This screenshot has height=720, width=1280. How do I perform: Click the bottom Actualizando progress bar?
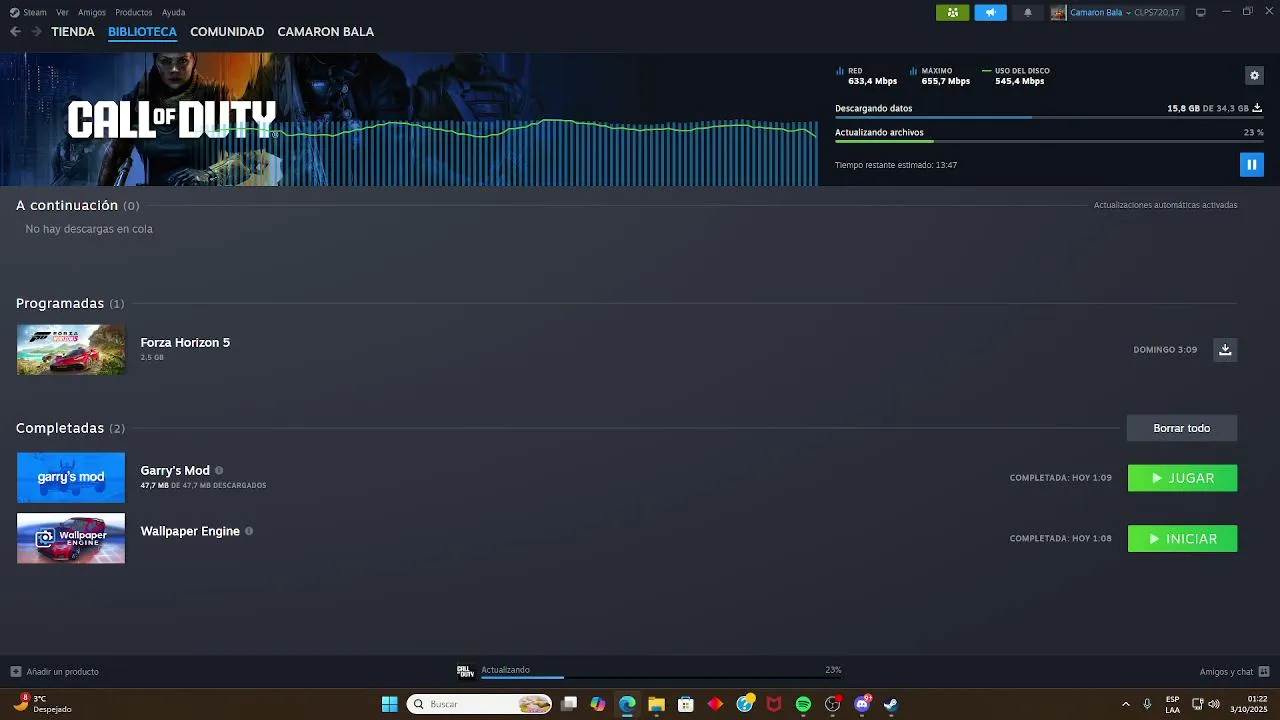pyautogui.click(x=661, y=677)
